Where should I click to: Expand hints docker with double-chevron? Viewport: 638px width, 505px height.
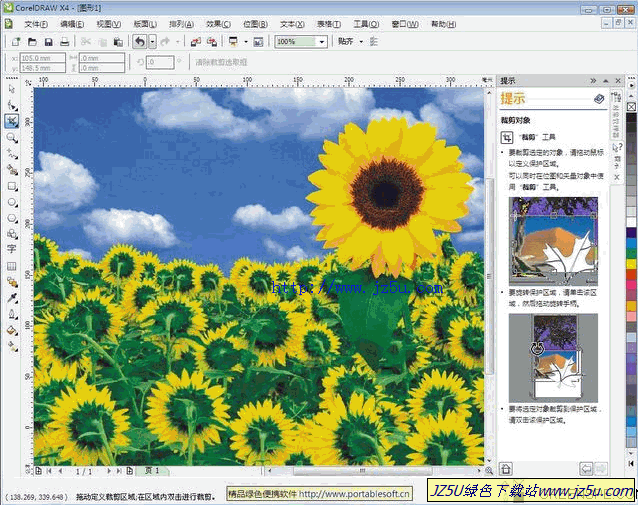click(x=593, y=81)
